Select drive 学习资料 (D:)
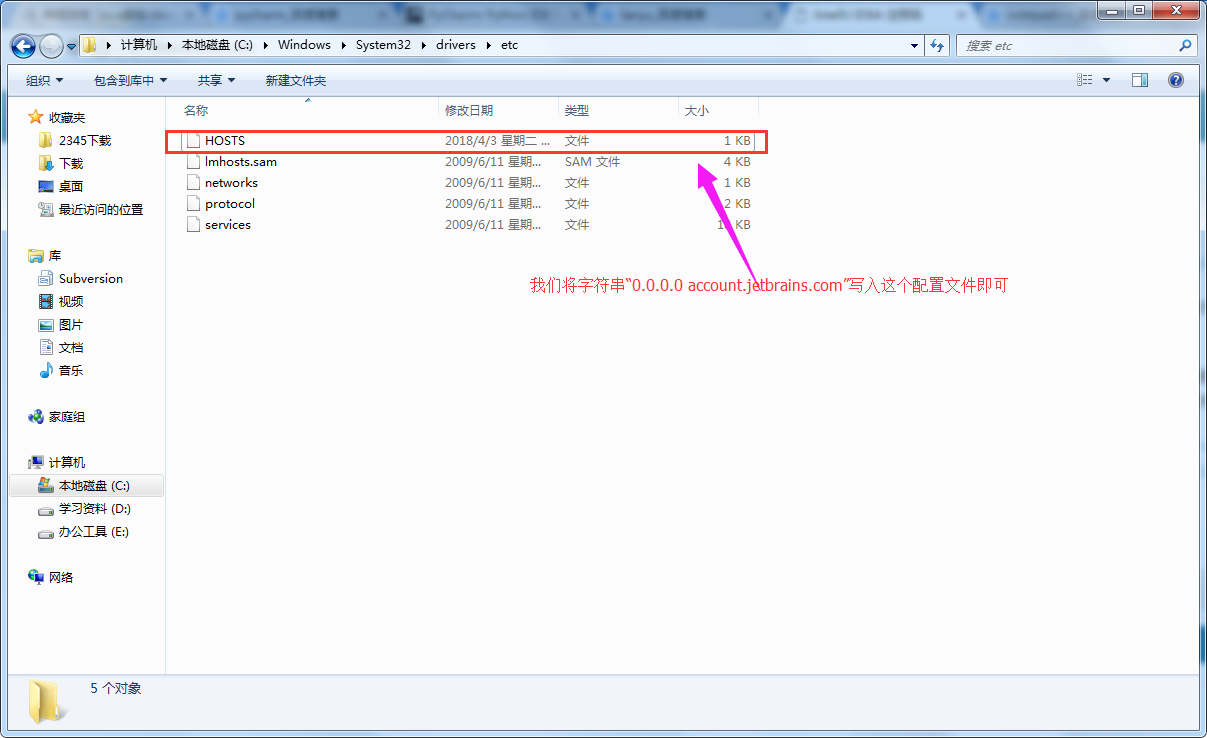The width and height of the screenshot is (1207, 738). [x=95, y=509]
